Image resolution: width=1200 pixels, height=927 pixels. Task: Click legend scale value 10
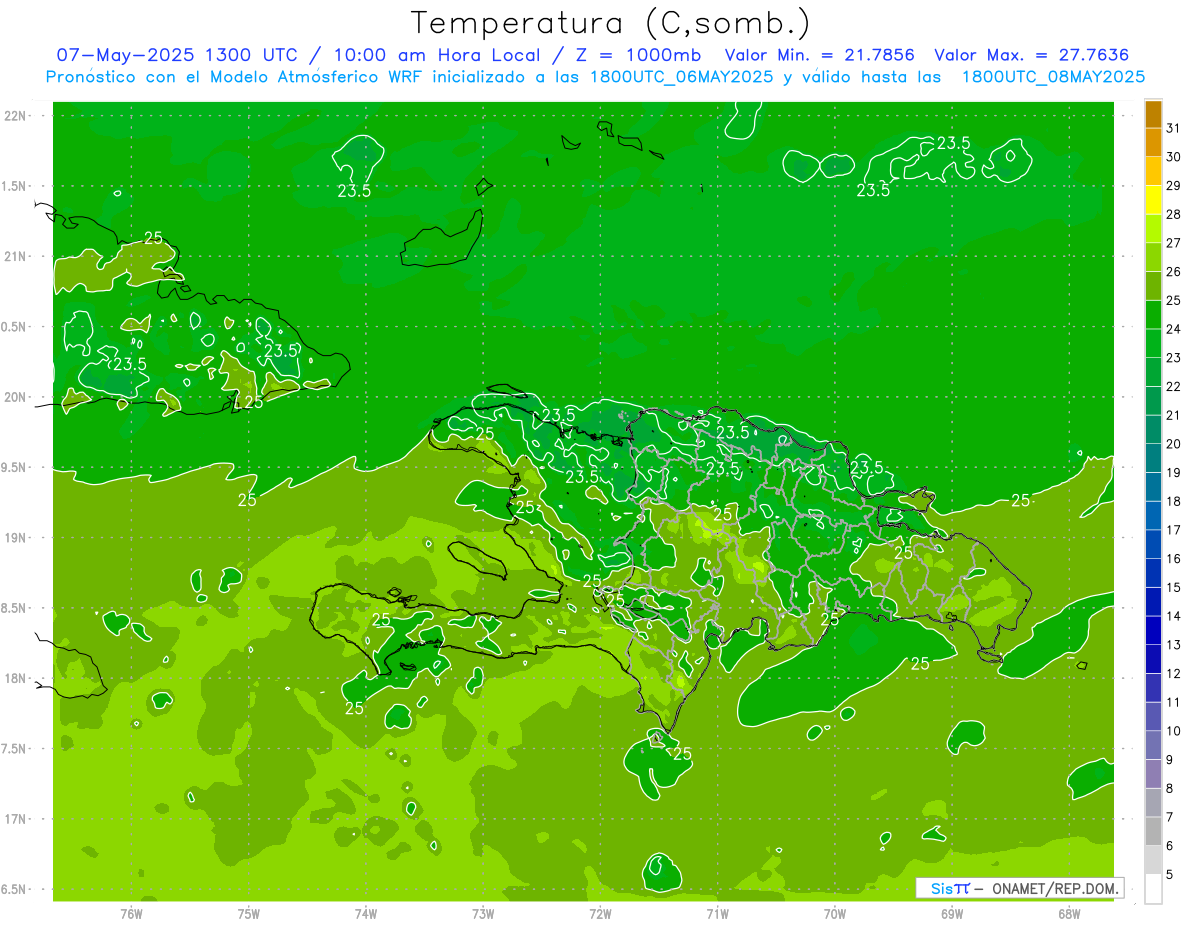point(1174,731)
